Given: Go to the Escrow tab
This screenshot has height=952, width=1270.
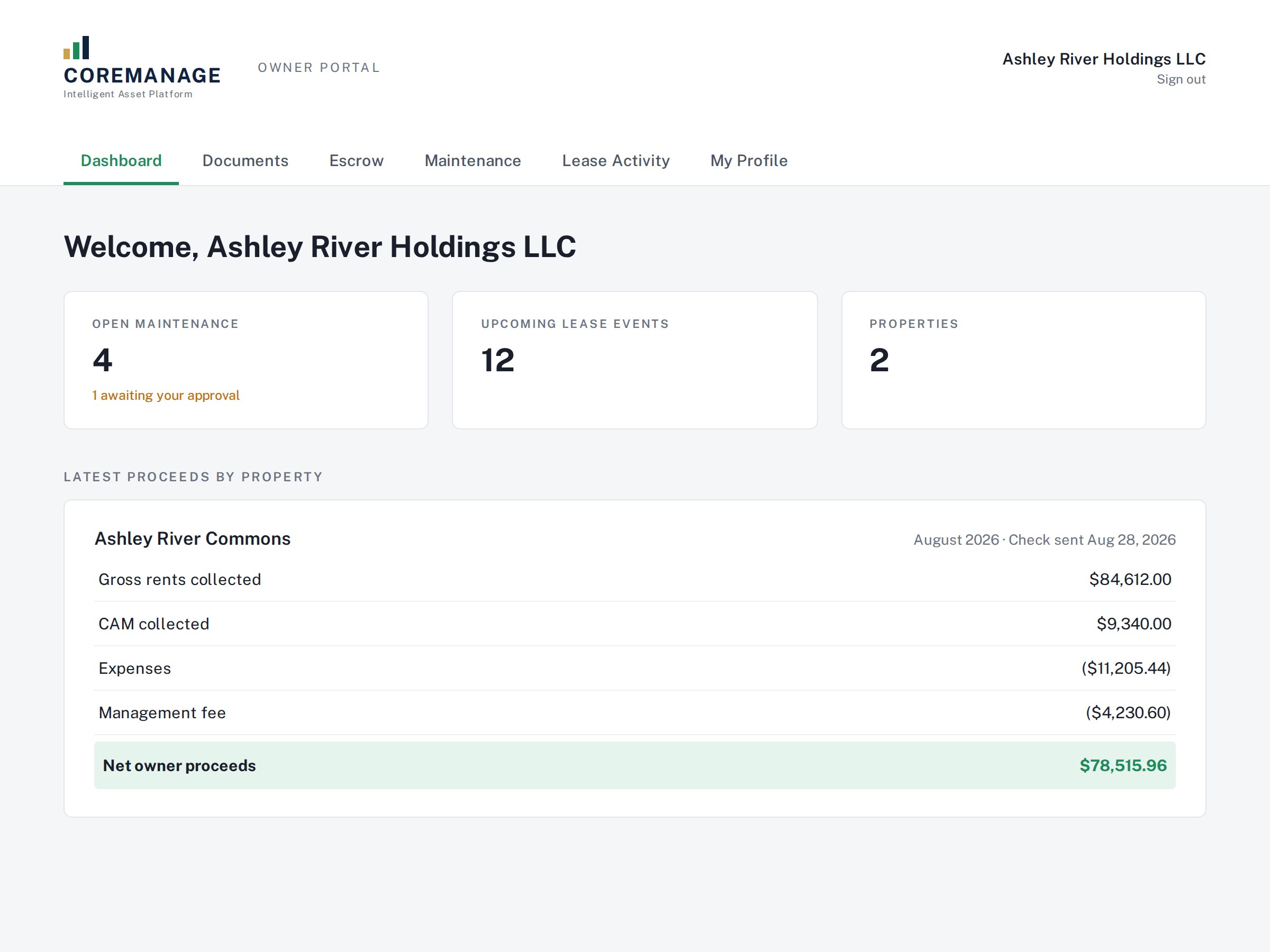Looking at the screenshot, I should click(357, 161).
